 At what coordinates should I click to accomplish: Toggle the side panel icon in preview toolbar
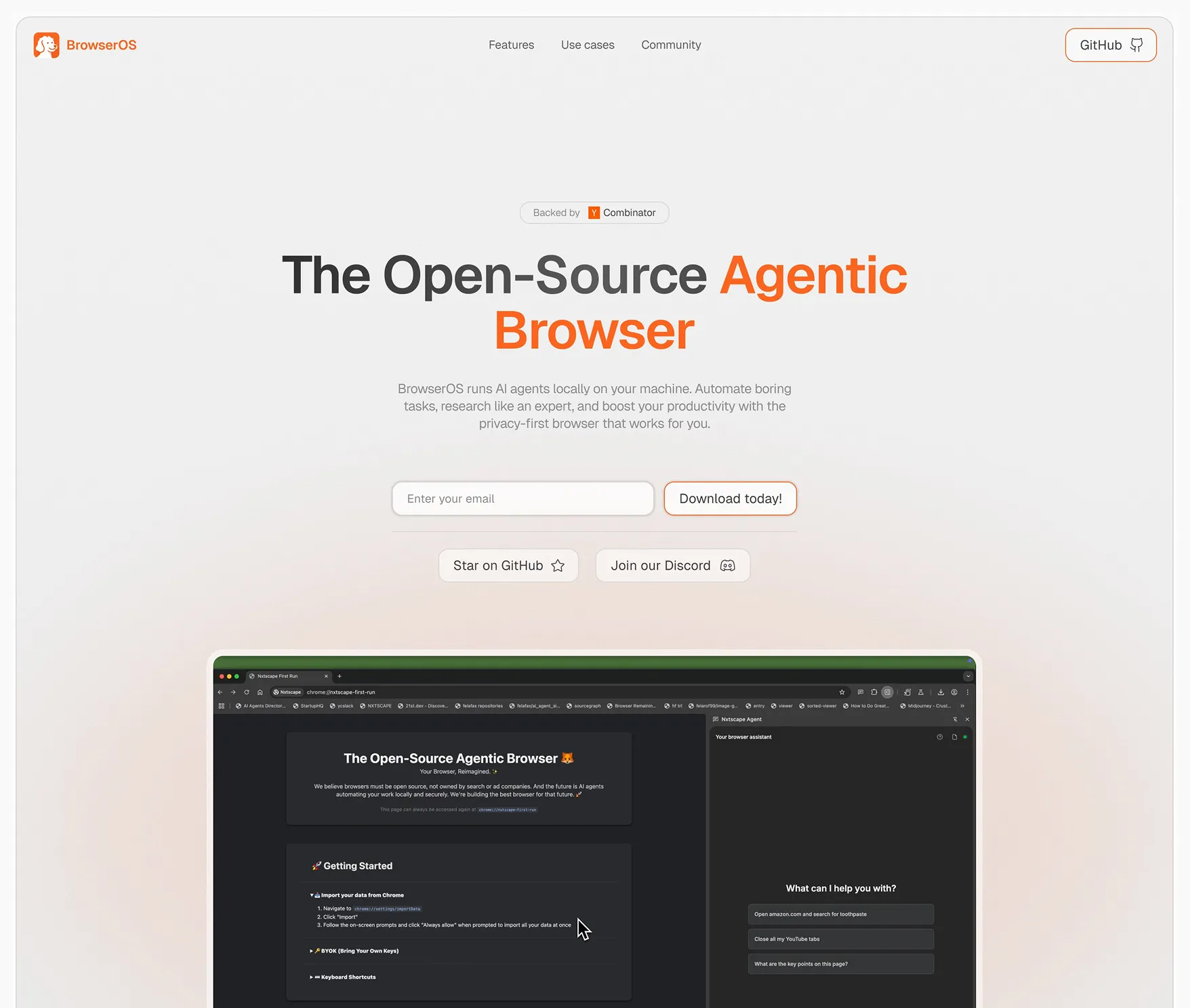(x=887, y=692)
